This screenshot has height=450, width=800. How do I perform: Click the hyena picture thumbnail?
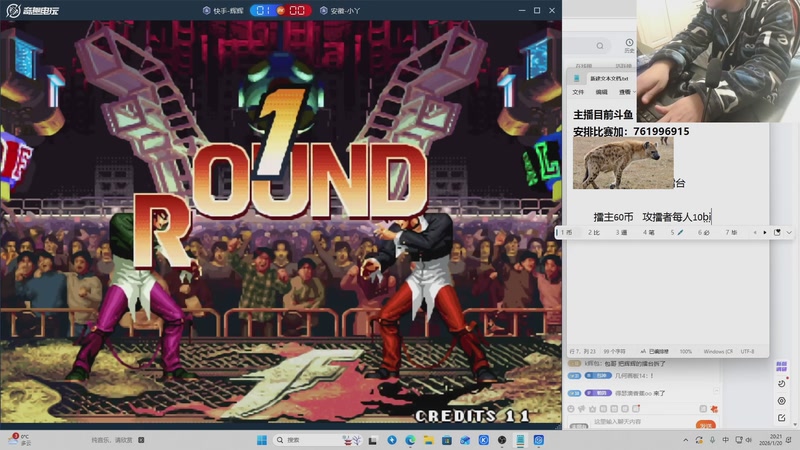point(623,163)
